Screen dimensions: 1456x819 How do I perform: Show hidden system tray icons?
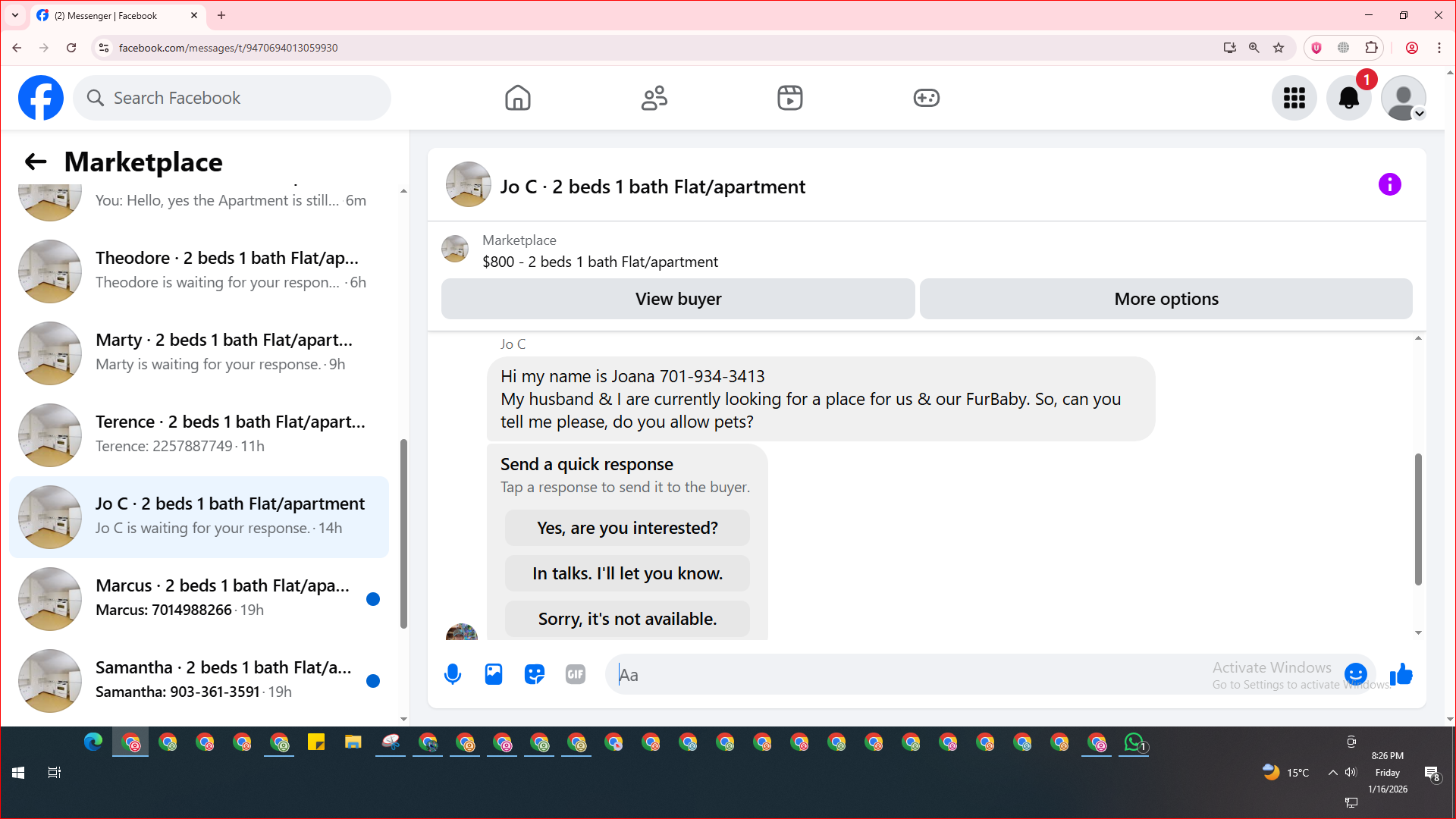(1332, 773)
